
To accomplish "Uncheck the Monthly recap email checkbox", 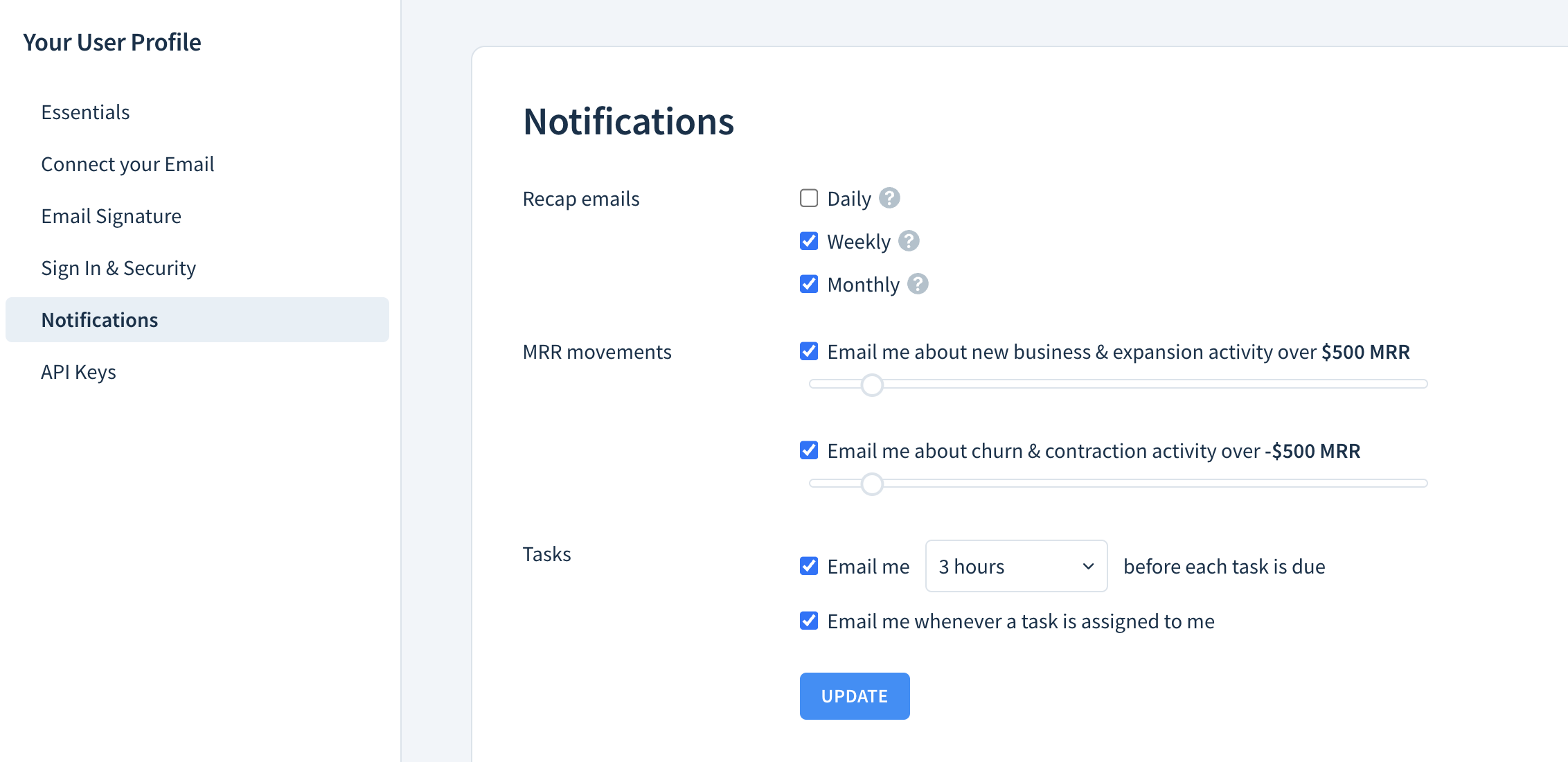I will tap(809, 284).
